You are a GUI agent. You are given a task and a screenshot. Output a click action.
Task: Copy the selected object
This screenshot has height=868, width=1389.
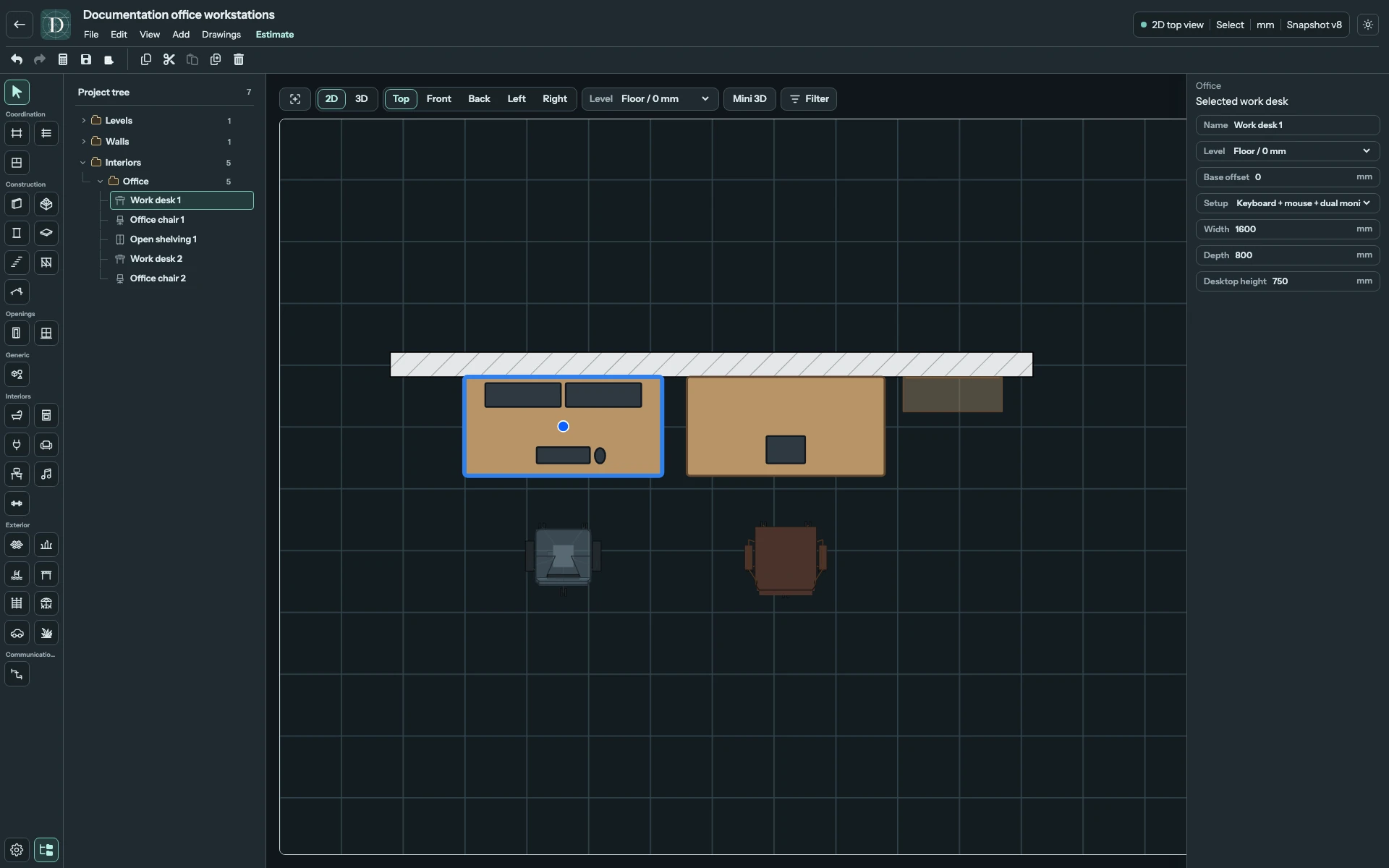tap(146, 59)
